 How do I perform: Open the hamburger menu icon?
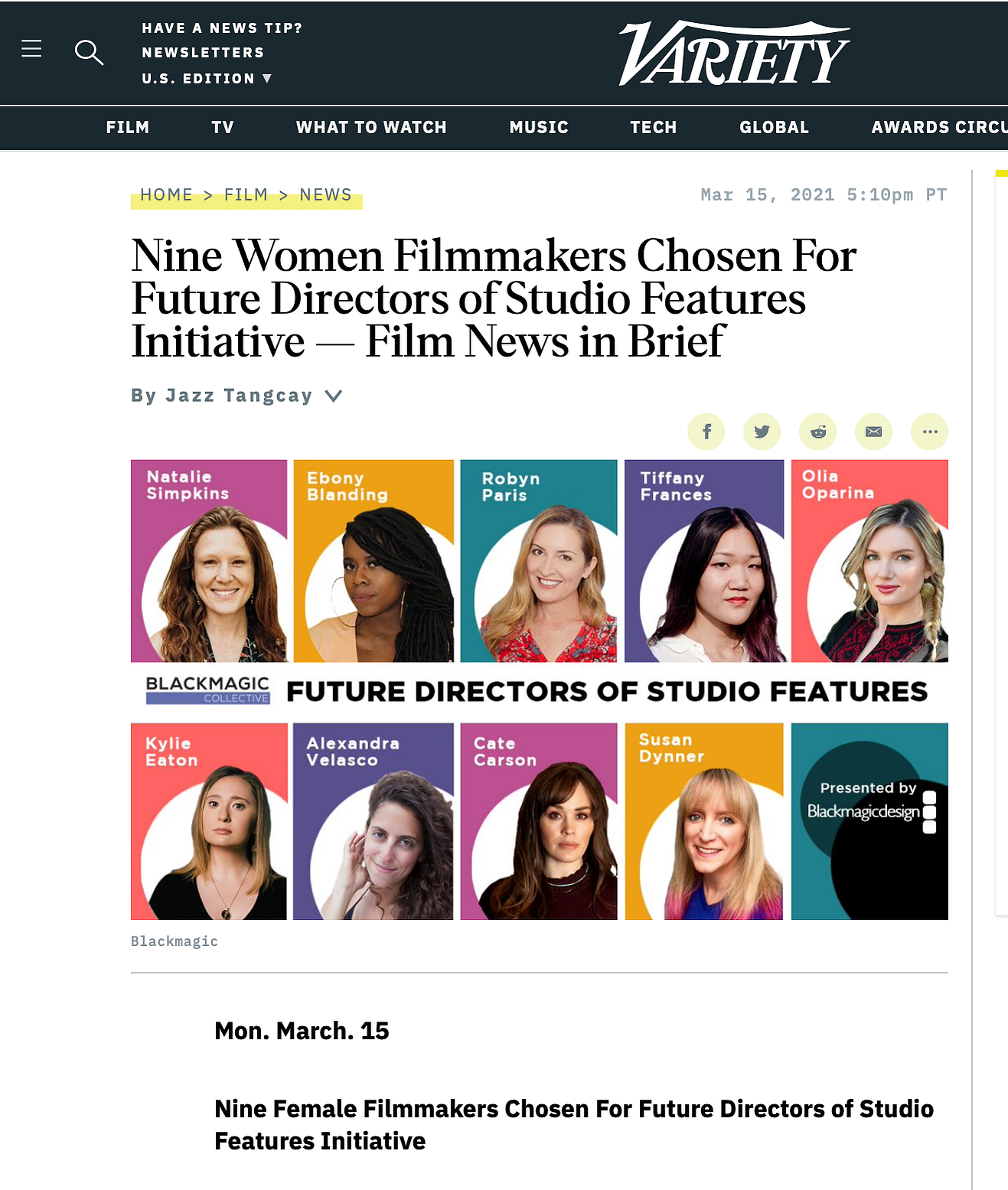point(31,49)
